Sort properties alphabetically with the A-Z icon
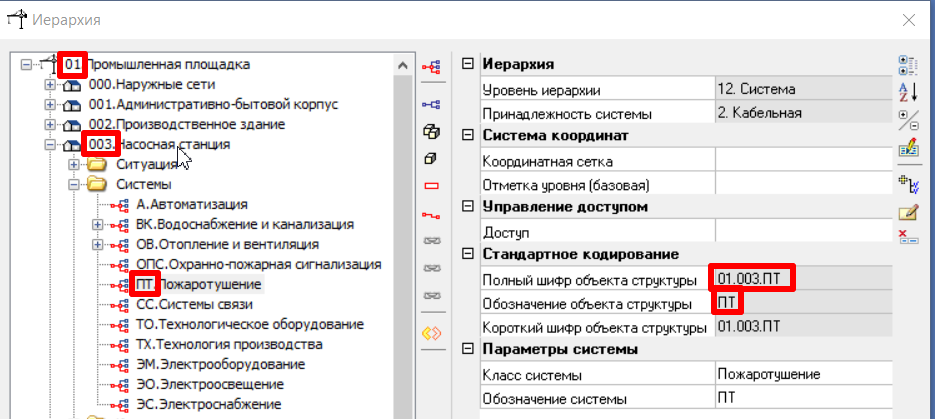Viewport: 935px width, 419px height. tap(908, 93)
